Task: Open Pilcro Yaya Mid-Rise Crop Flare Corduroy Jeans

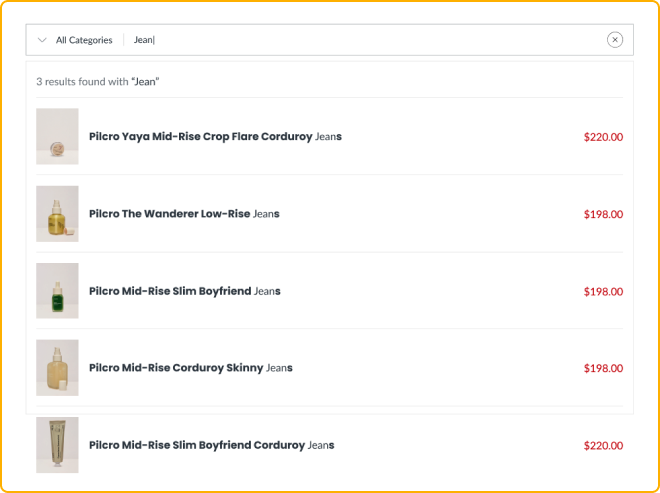Action: click(x=215, y=136)
